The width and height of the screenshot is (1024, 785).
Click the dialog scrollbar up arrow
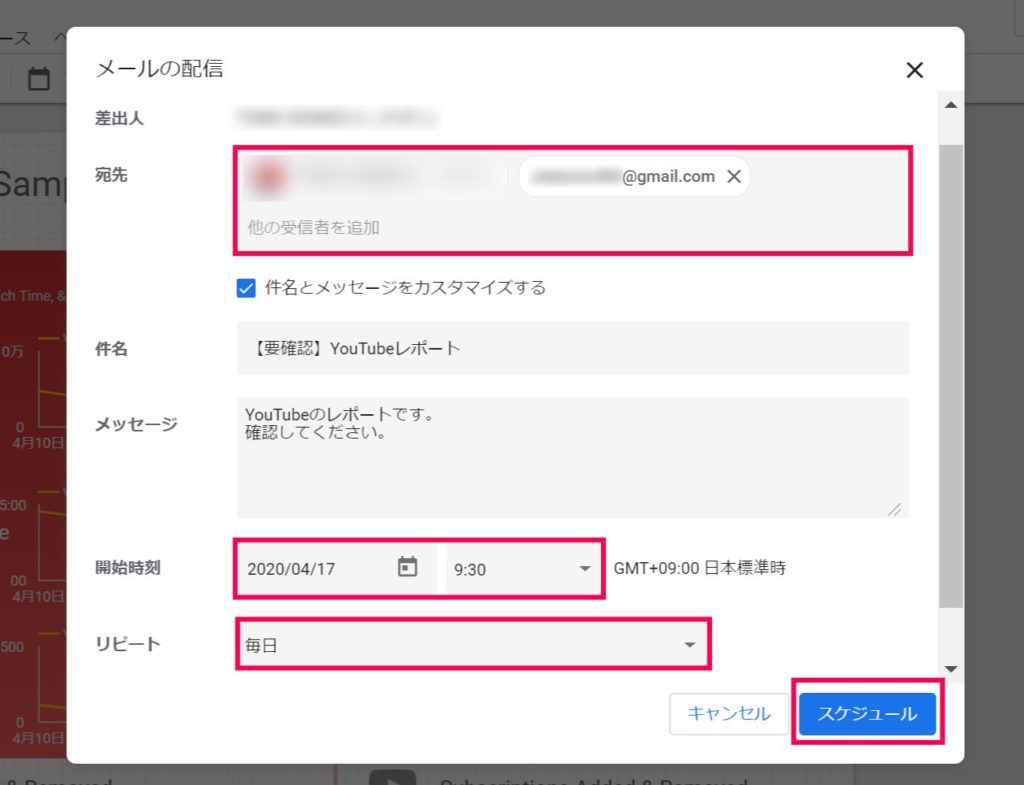(951, 105)
